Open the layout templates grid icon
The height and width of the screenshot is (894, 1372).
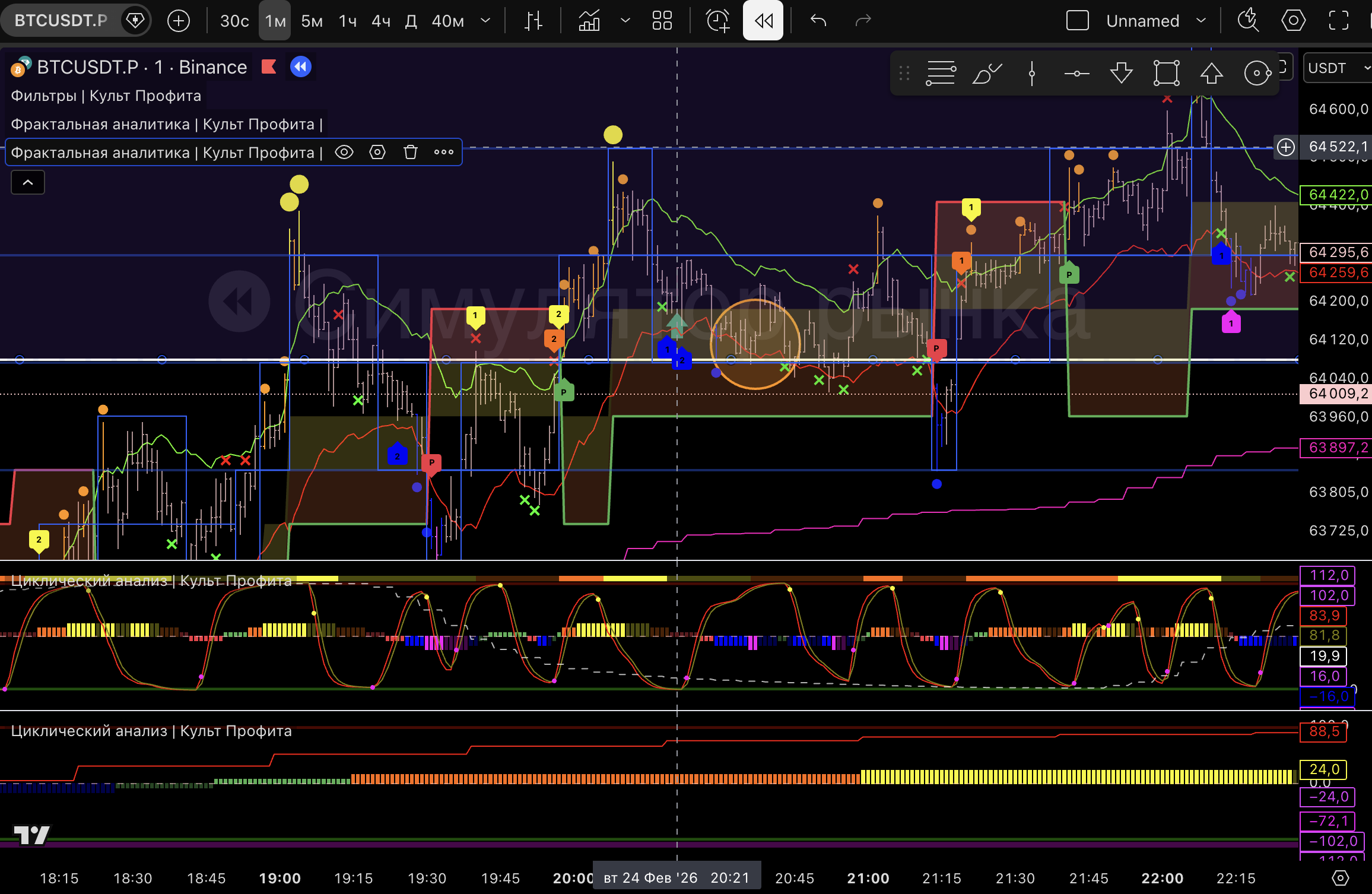click(x=662, y=21)
